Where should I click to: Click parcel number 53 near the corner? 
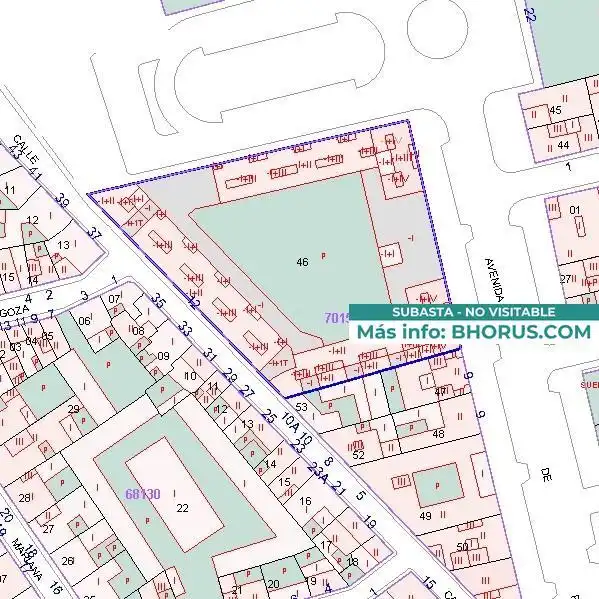click(x=301, y=407)
